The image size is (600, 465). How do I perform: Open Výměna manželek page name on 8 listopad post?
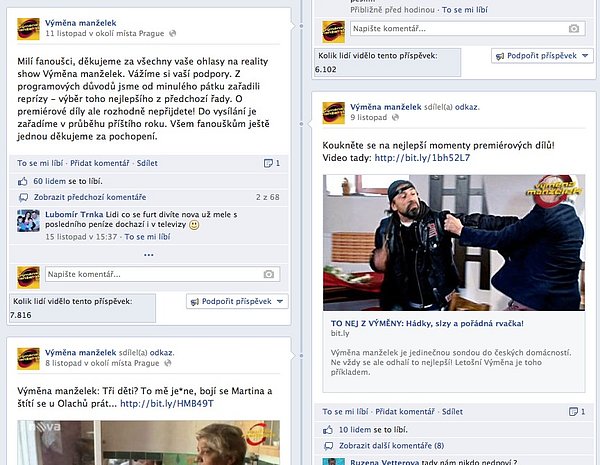81,353
